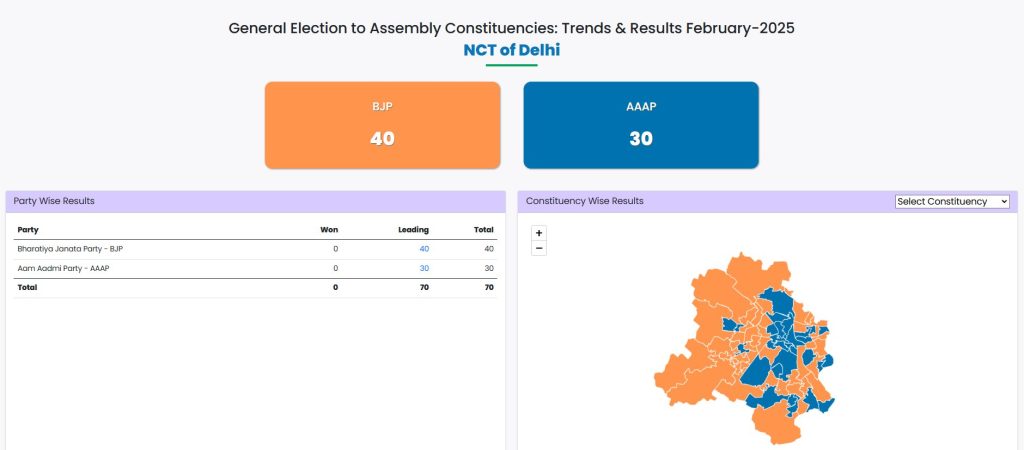Click the NCT of Delhi heading

[x=511, y=49]
